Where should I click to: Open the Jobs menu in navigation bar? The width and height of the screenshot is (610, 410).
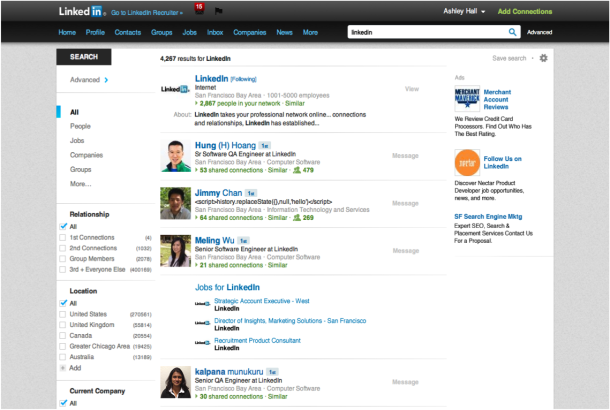pos(189,32)
